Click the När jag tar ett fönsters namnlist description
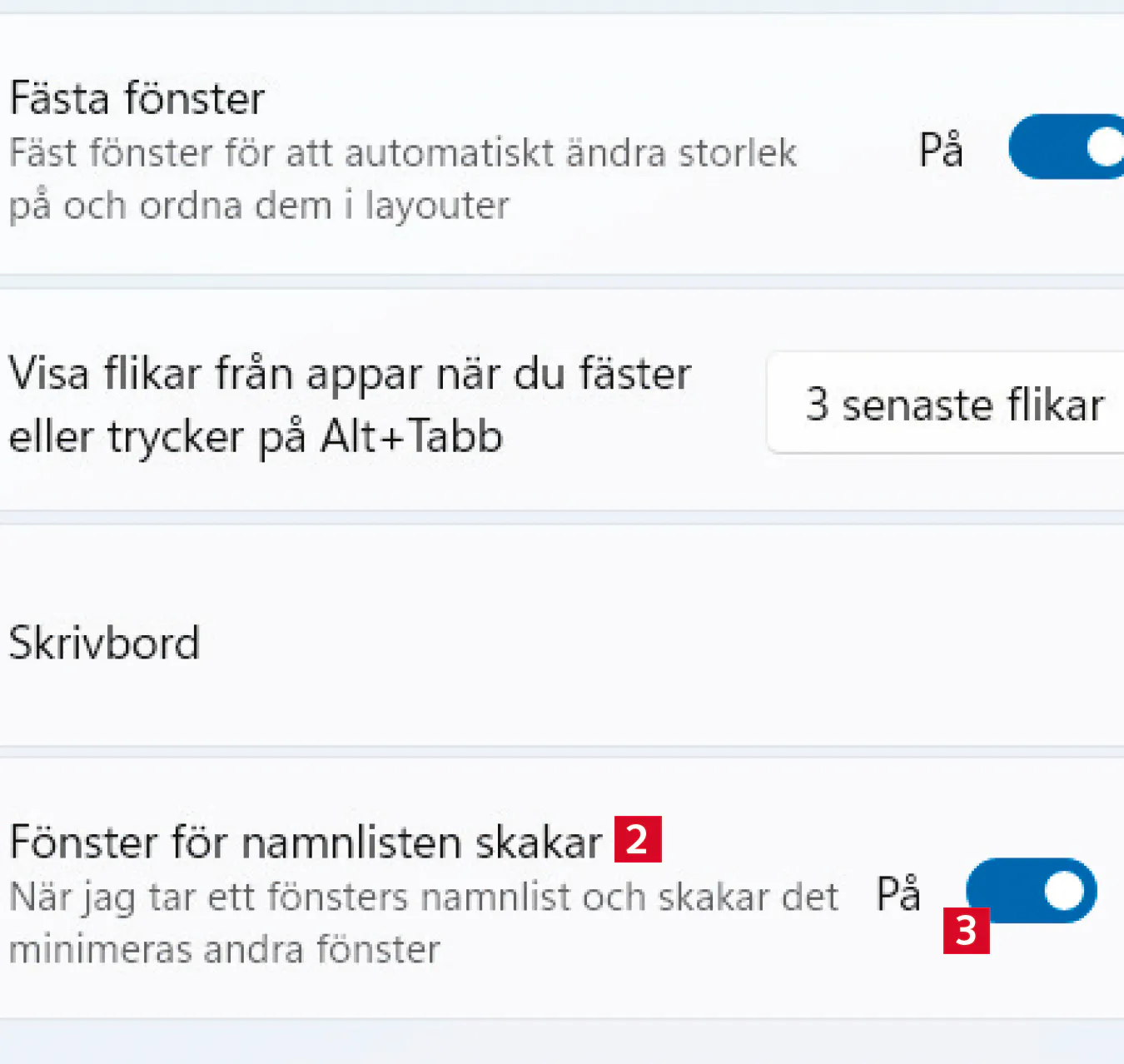 pos(424,897)
